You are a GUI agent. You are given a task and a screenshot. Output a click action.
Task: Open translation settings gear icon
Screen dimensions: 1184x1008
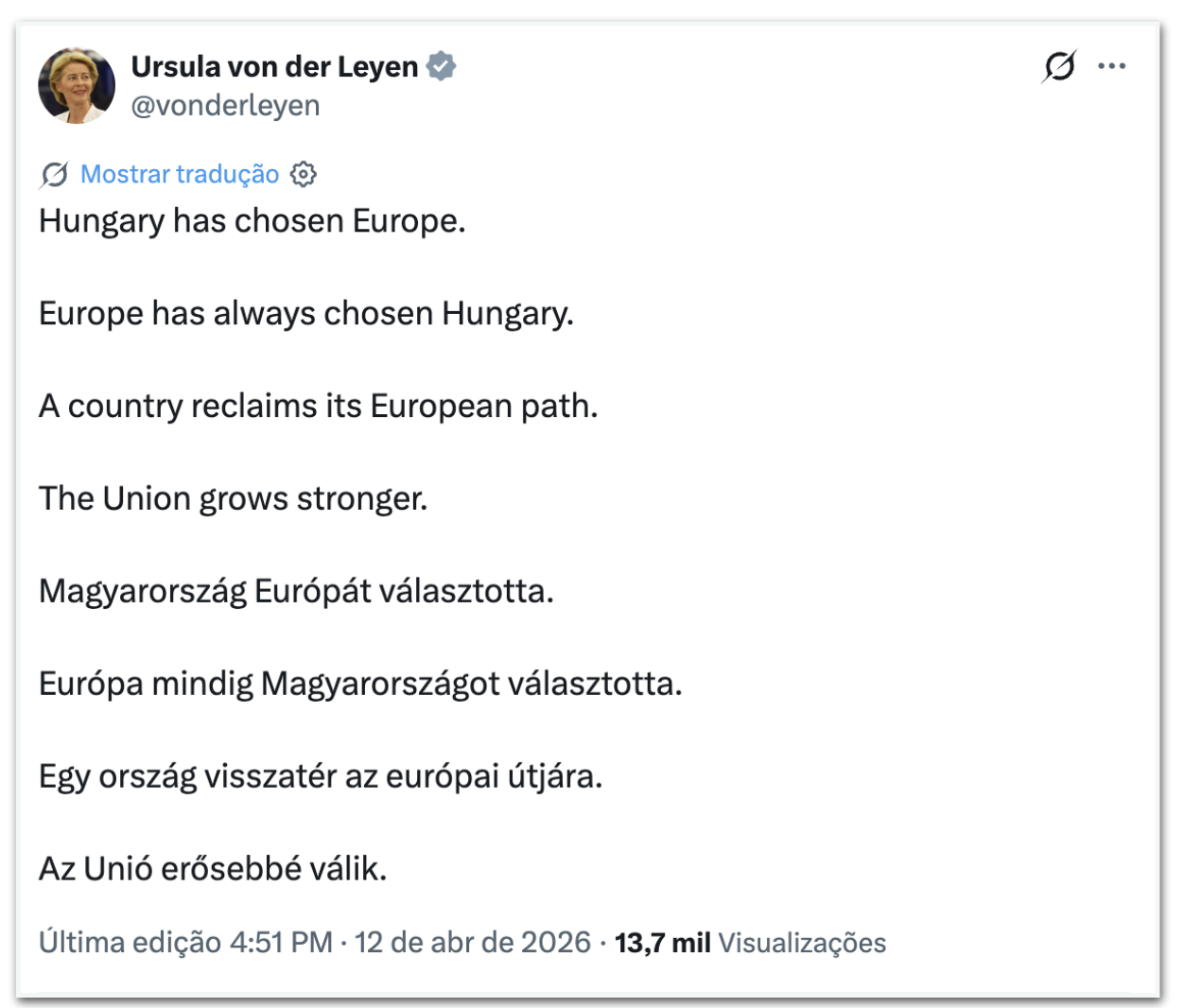303,174
